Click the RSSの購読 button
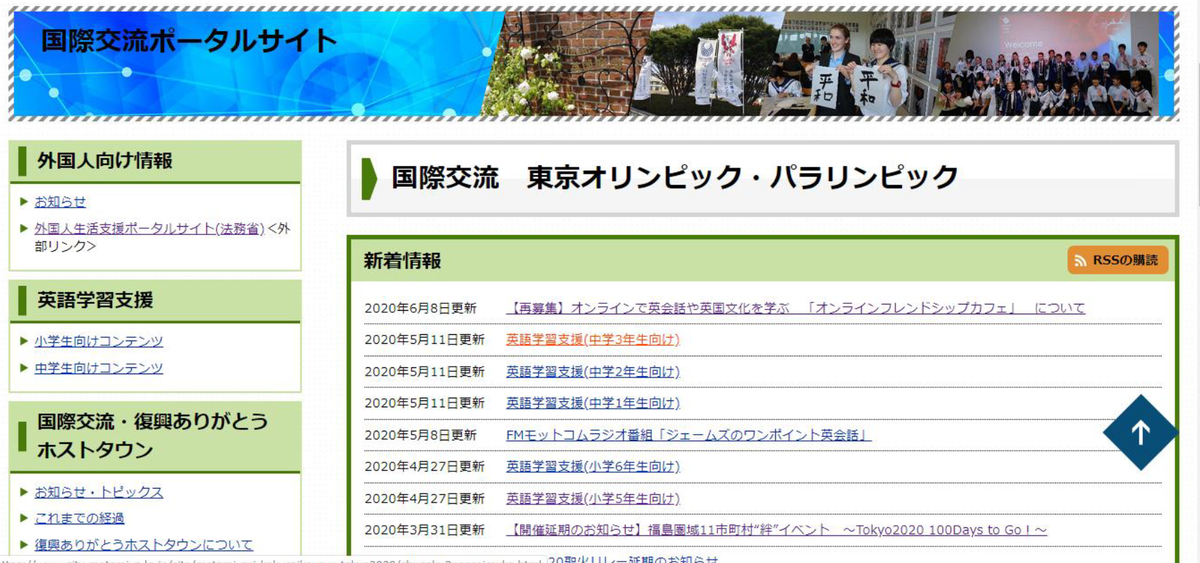Image resolution: width=1200 pixels, height=563 pixels. coord(1117,260)
